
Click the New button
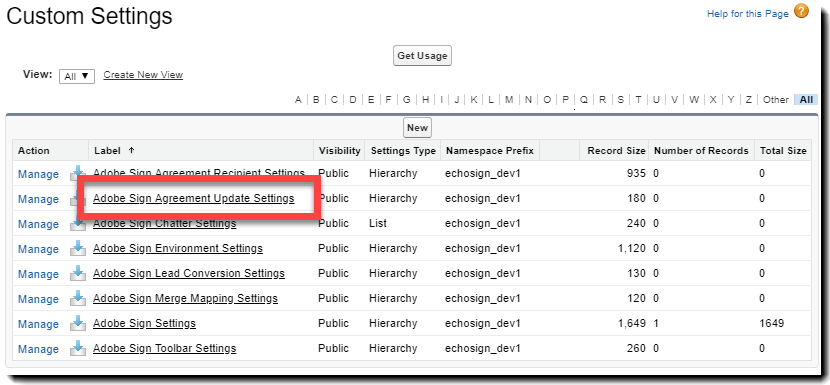pos(417,128)
